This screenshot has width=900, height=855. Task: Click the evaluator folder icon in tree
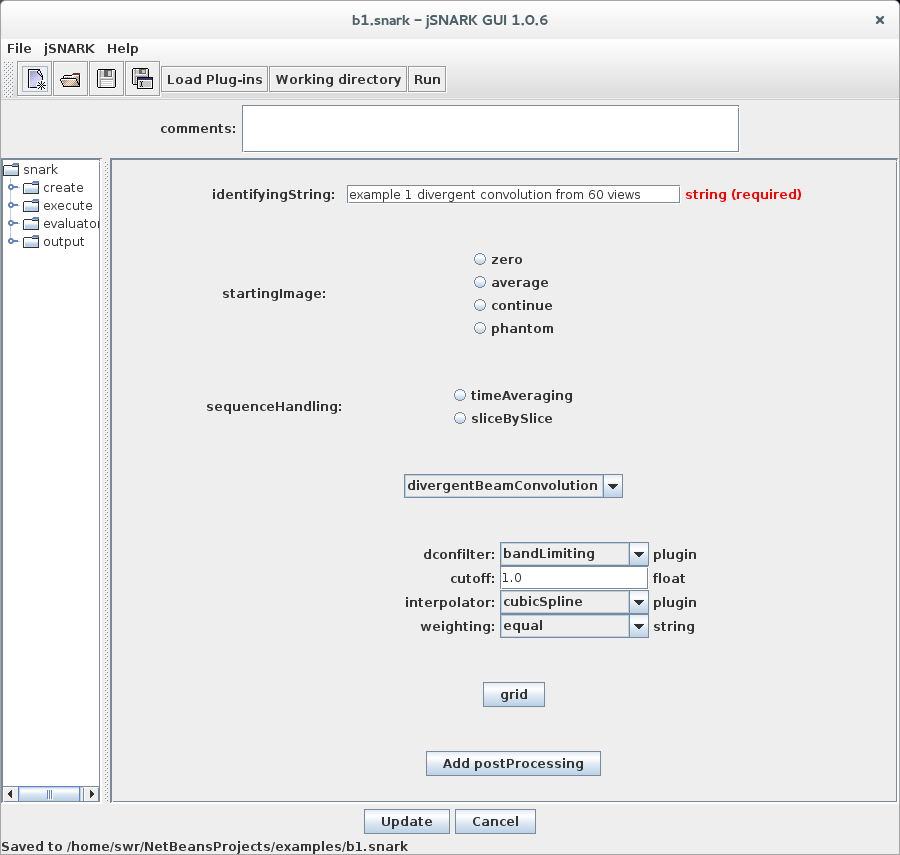click(31, 223)
